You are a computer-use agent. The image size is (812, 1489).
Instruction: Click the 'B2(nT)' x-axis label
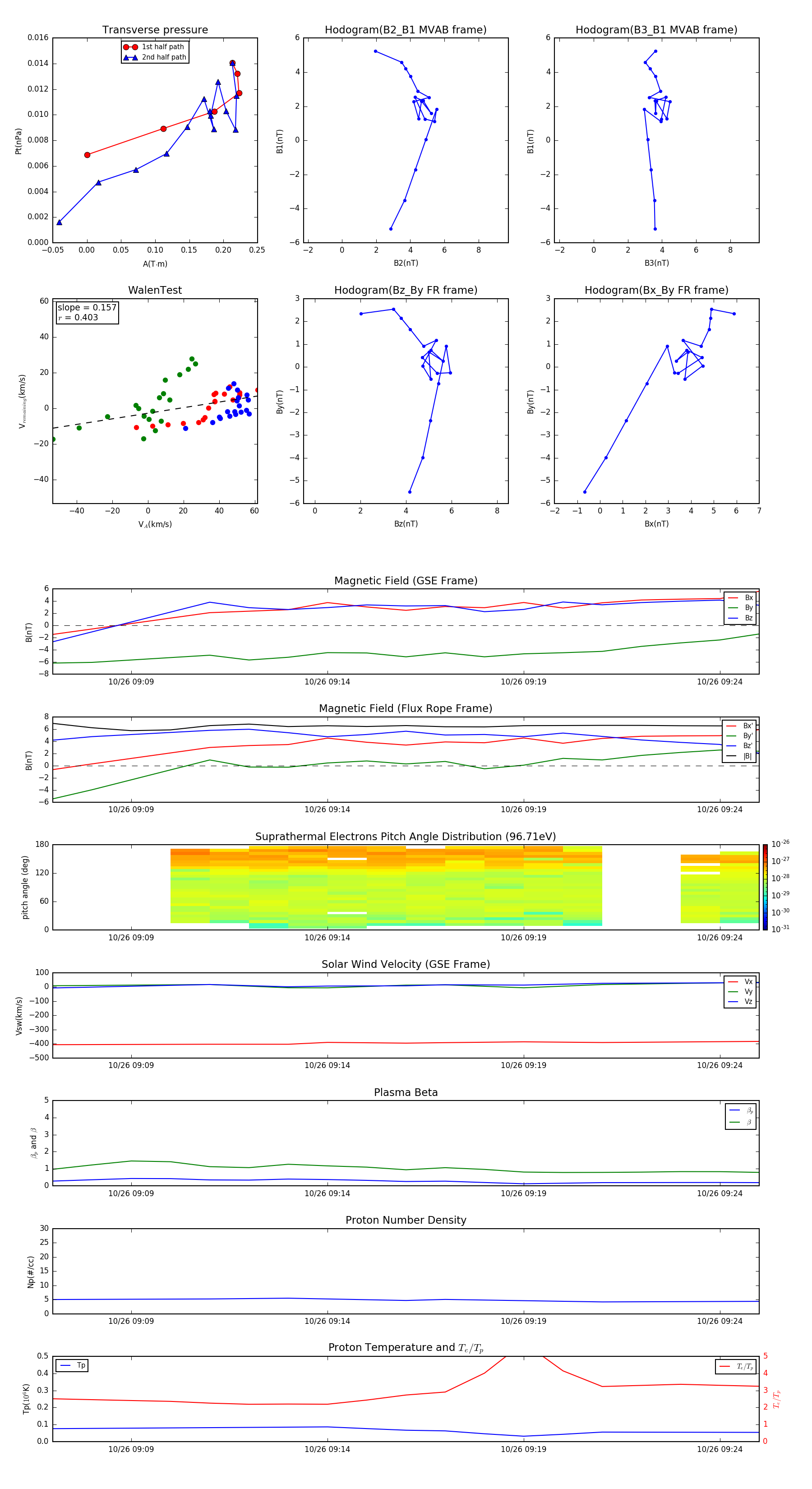pos(406,263)
